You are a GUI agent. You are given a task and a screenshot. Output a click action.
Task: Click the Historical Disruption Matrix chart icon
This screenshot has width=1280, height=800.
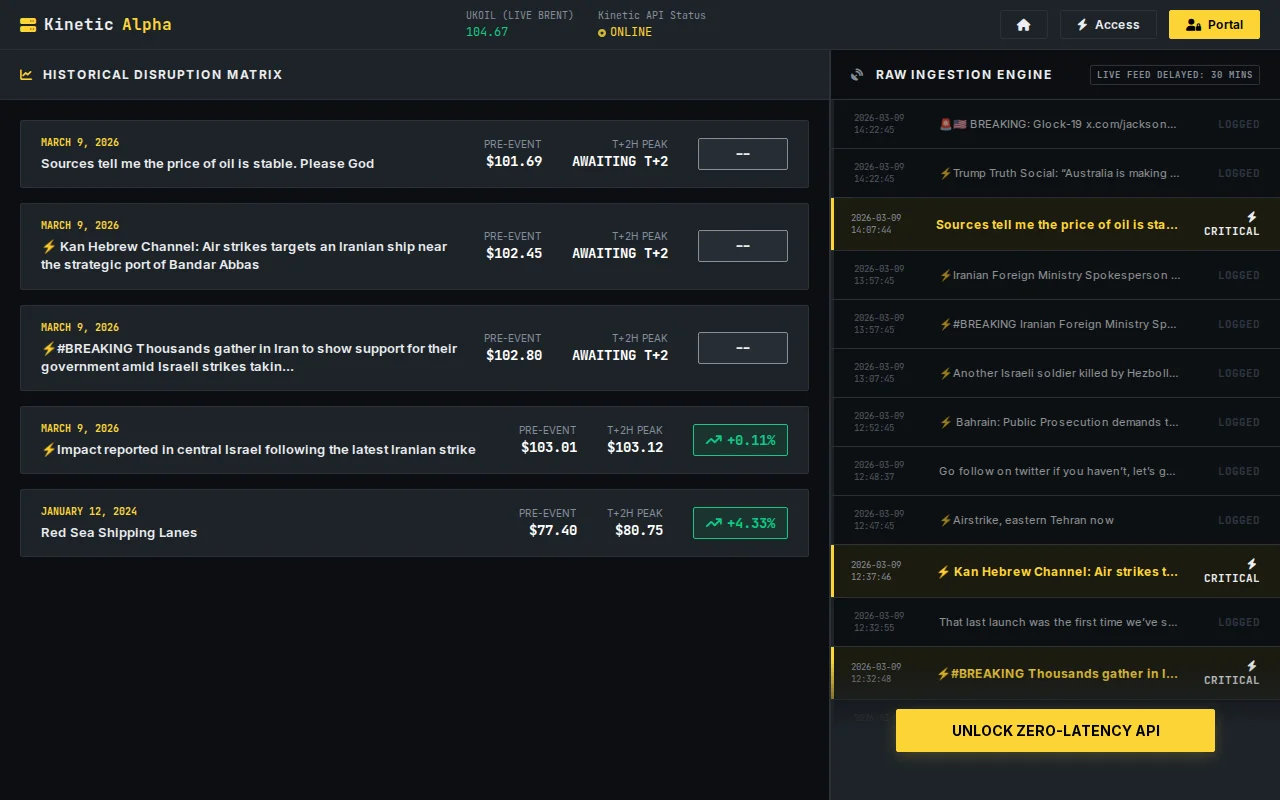pyautogui.click(x=26, y=74)
